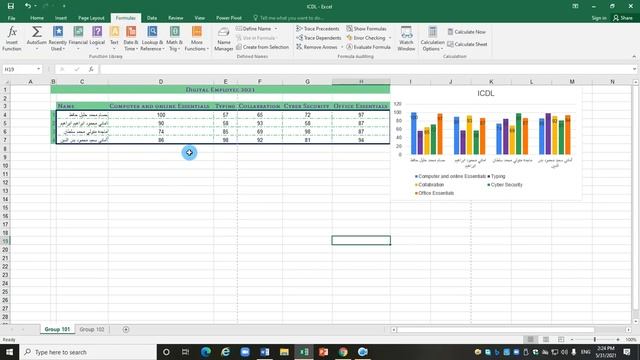
Task: Toggle Show Formulas
Action: [366, 29]
